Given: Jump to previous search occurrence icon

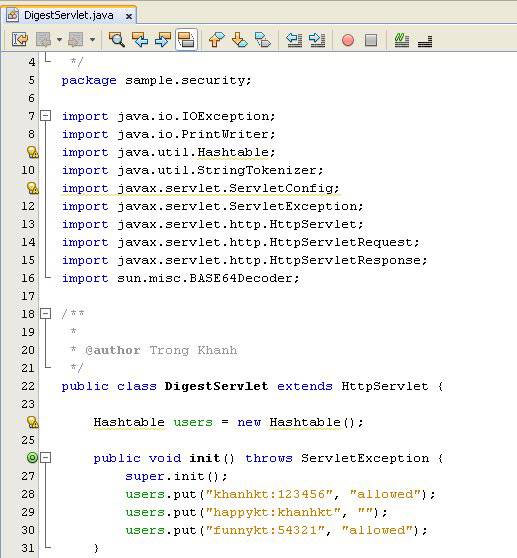Looking at the screenshot, I should [140, 40].
